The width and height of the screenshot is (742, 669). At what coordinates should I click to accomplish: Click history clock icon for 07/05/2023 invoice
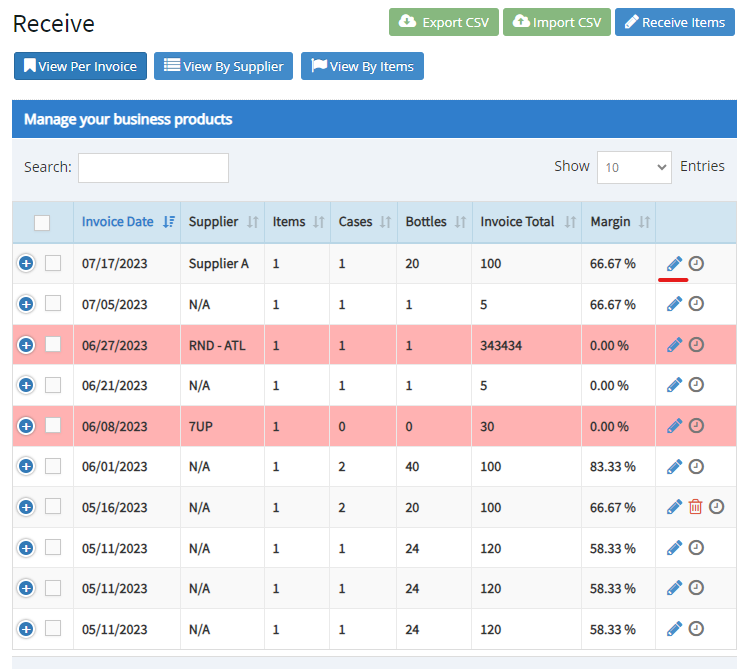click(696, 304)
